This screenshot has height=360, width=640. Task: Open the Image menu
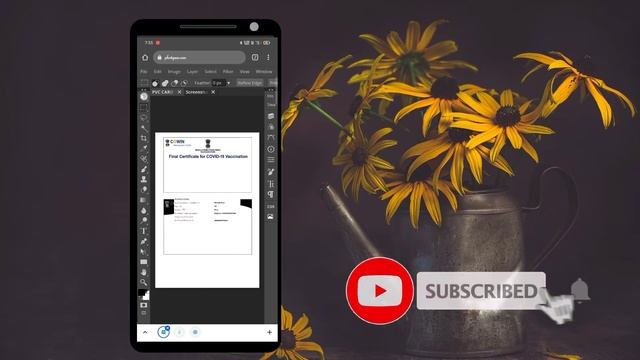(x=174, y=71)
